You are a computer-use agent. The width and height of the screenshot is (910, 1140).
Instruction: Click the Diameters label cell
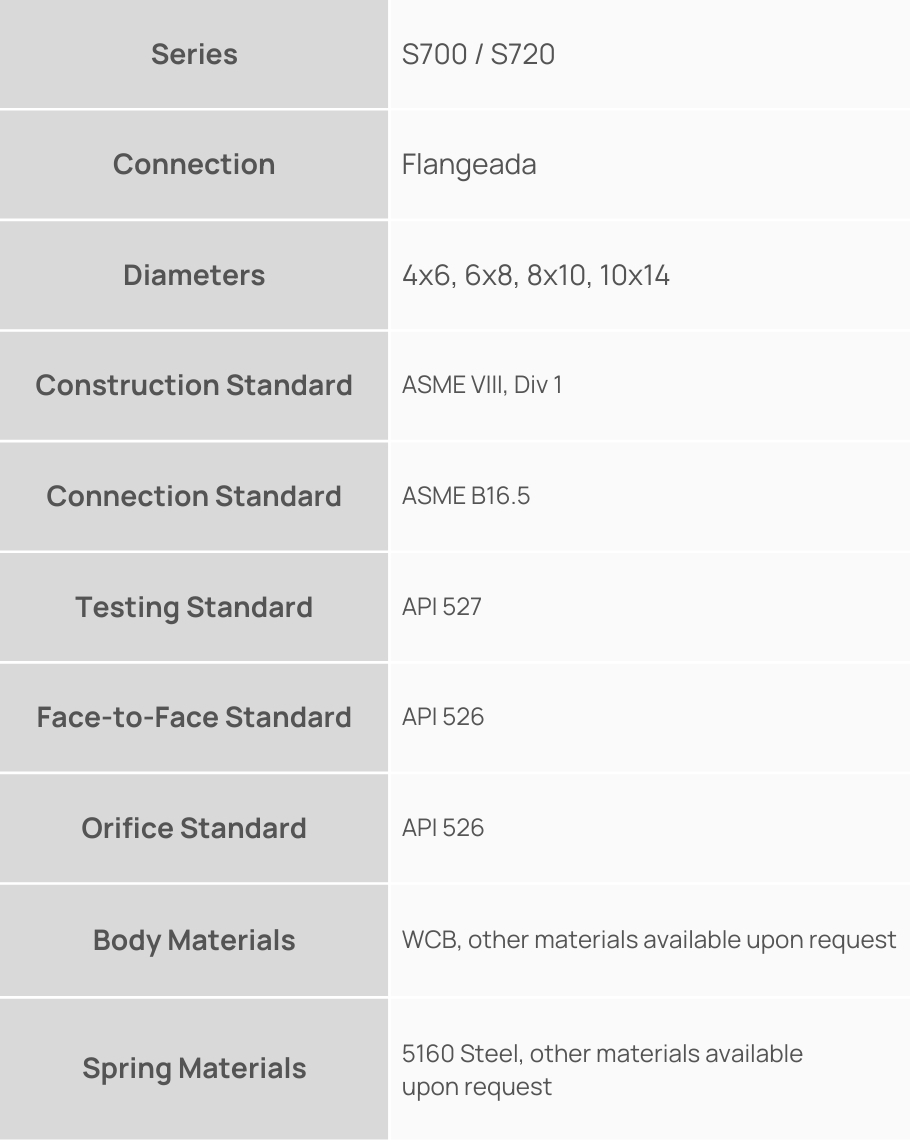coord(194,275)
